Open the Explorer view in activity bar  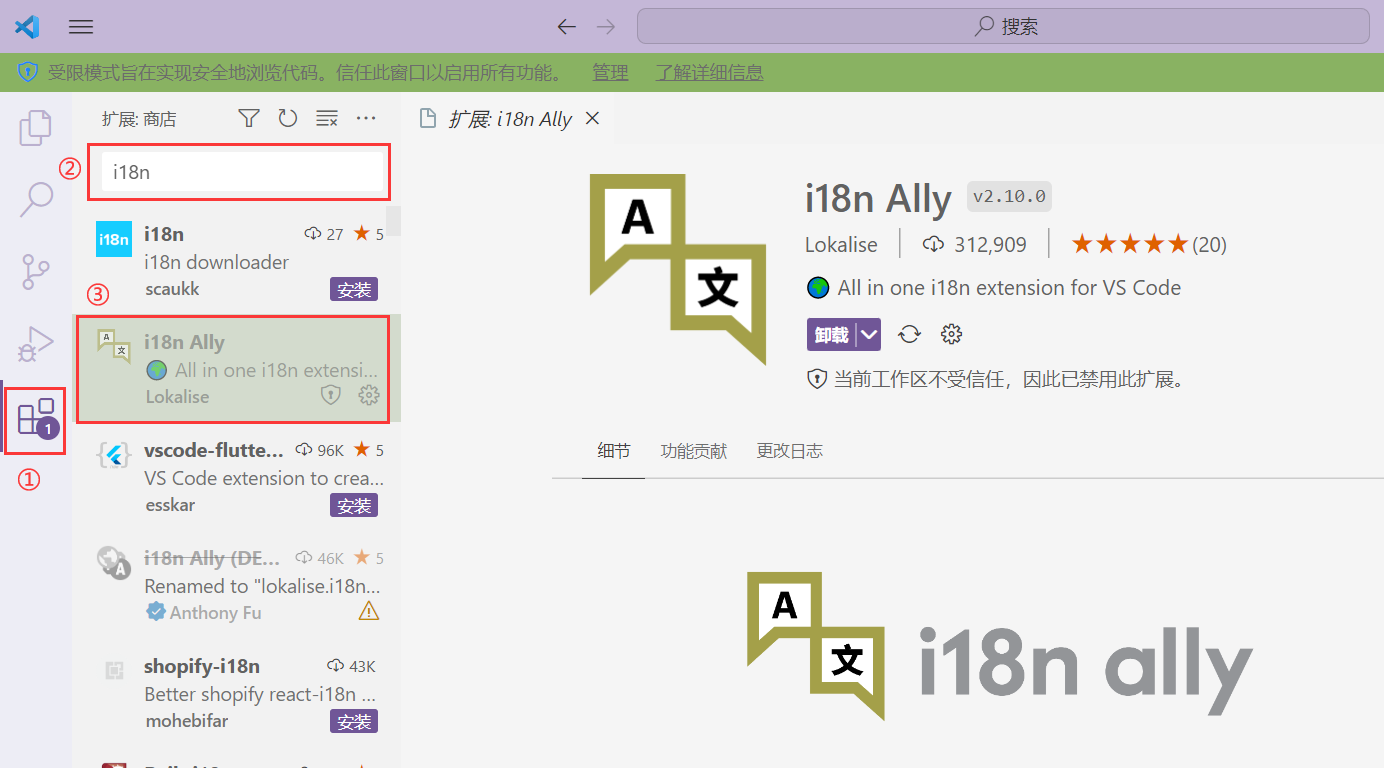tap(36, 127)
